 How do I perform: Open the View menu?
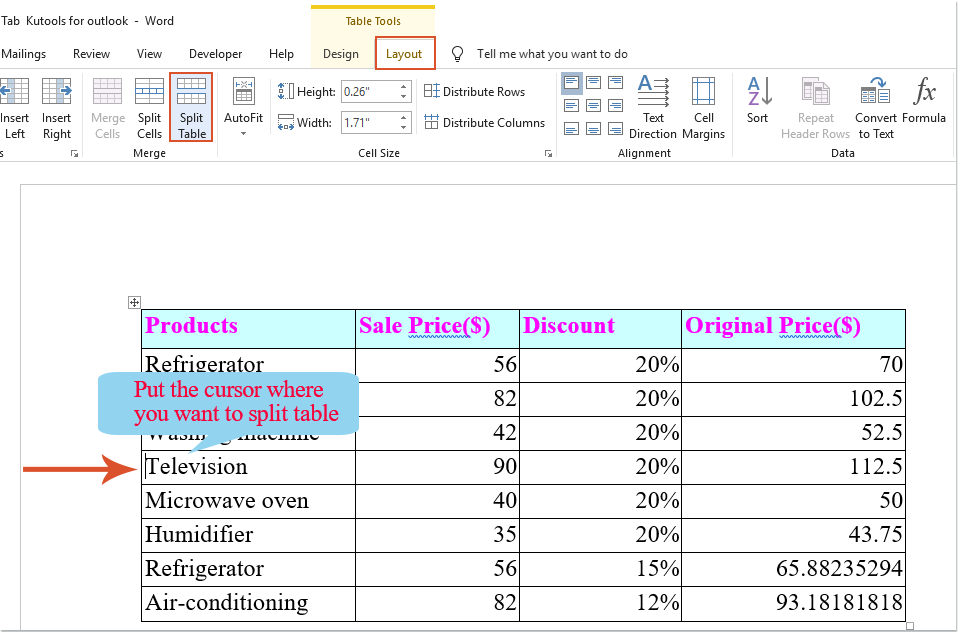tap(149, 54)
